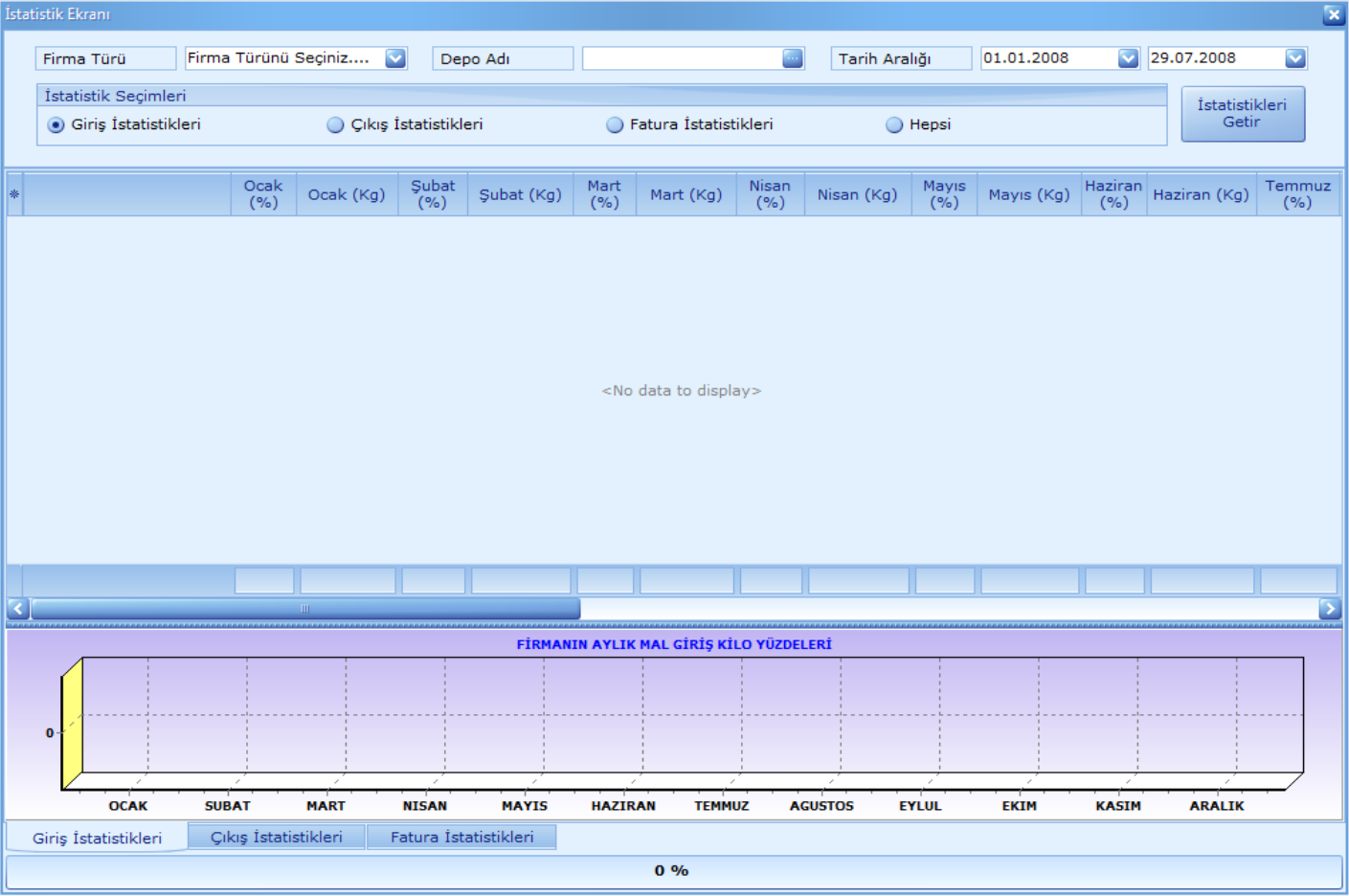Screen dimensions: 1349x896
Task: Click the 'No data to display' text
Action: point(682,391)
